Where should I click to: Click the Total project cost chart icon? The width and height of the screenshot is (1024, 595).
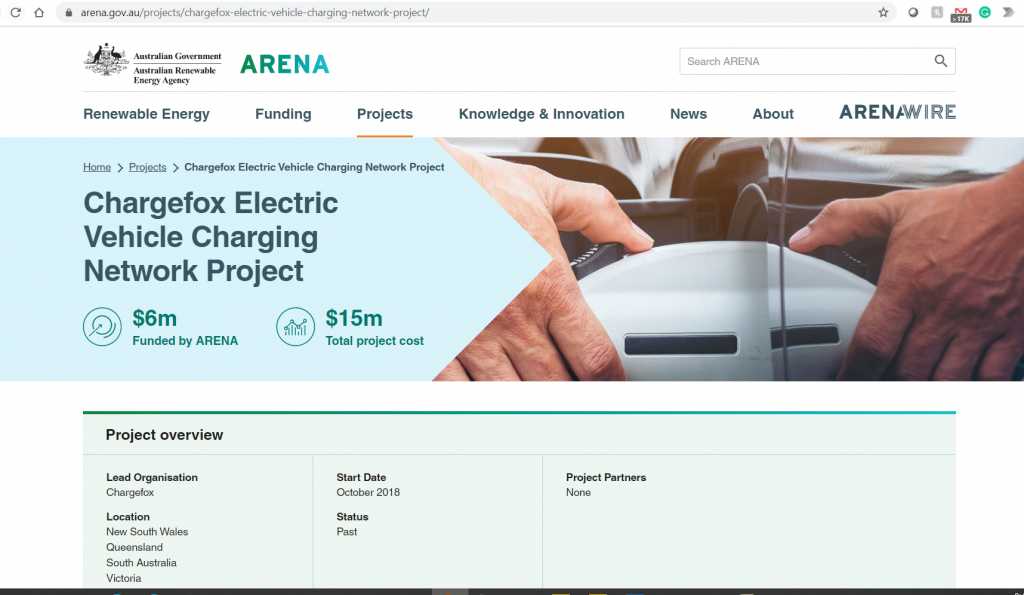point(295,327)
